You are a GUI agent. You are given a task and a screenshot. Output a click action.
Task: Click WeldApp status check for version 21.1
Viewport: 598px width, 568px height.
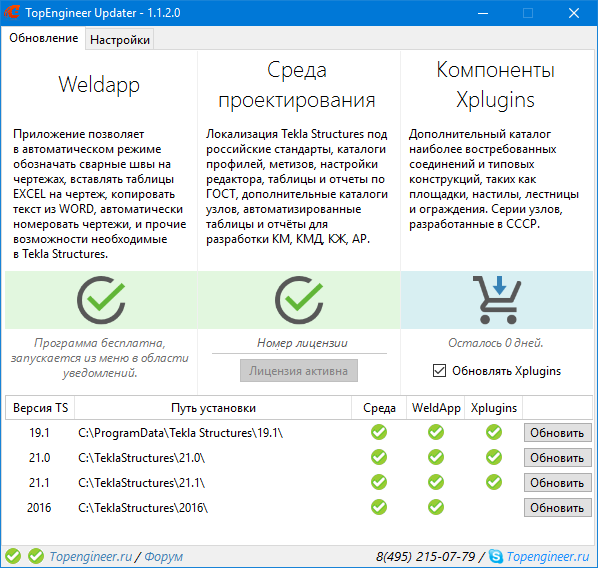point(436,482)
